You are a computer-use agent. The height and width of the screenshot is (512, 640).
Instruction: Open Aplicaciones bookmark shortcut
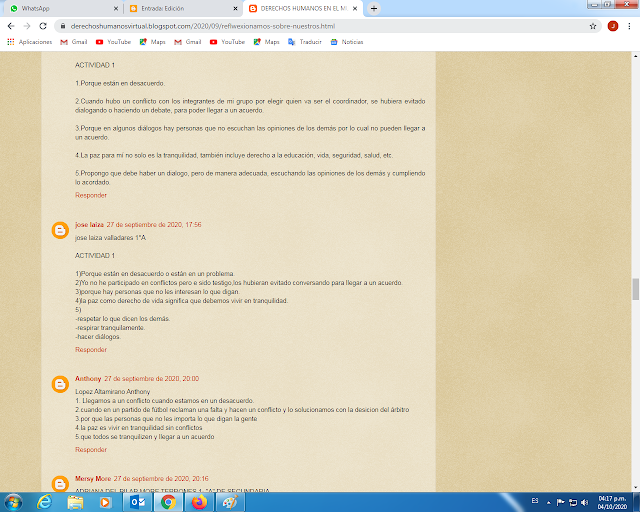[29, 42]
